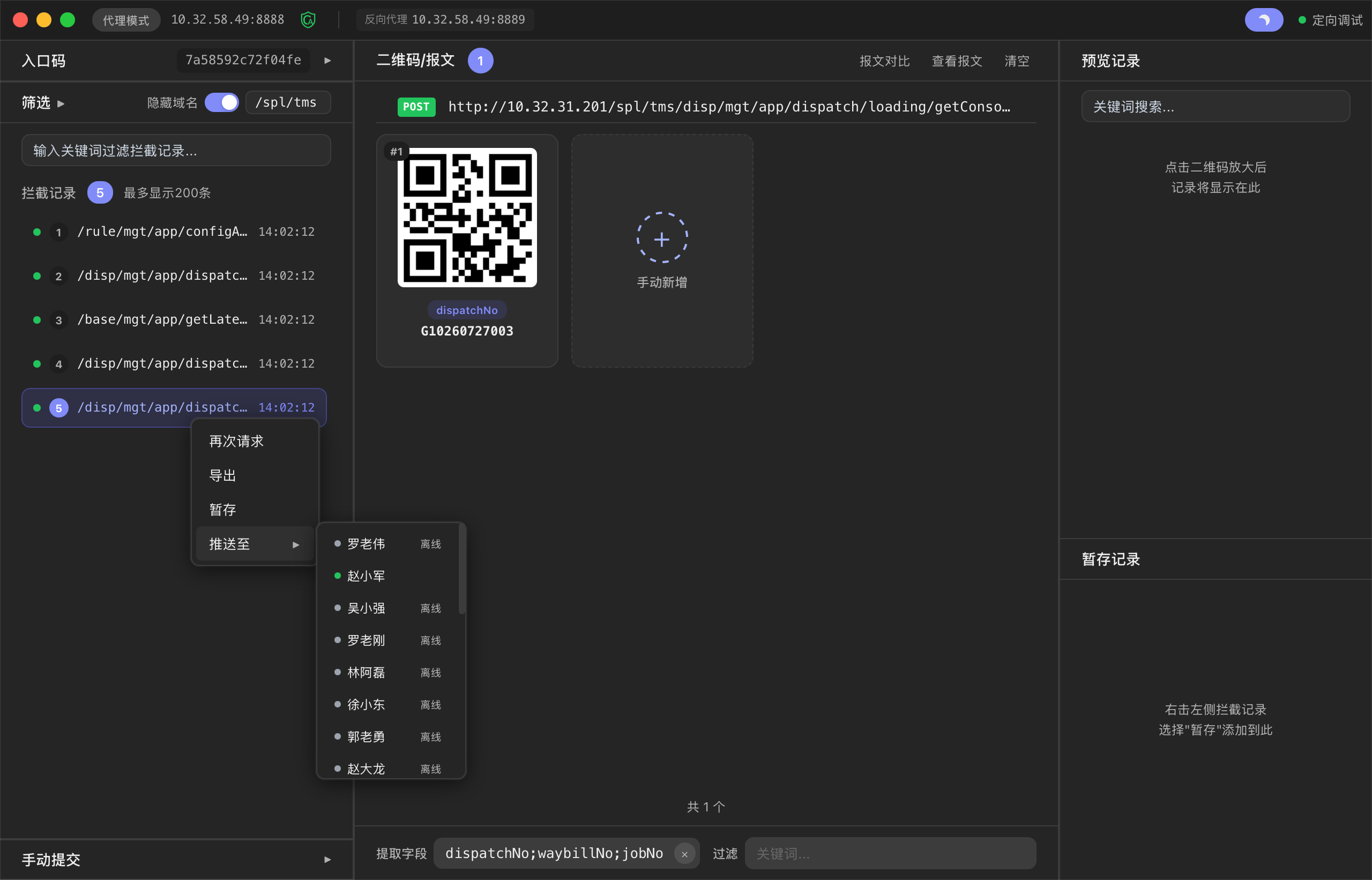
Task: Choose 导出 from context menu
Action: pyautogui.click(x=254, y=475)
